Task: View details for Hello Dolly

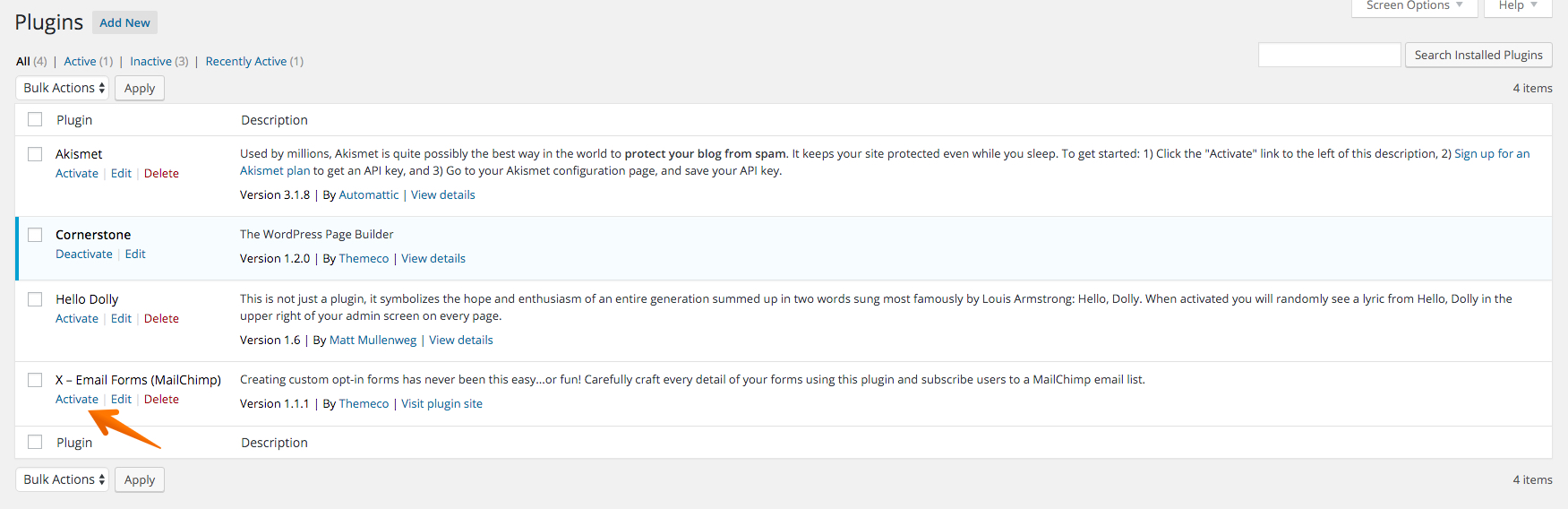Action: point(461,340)
